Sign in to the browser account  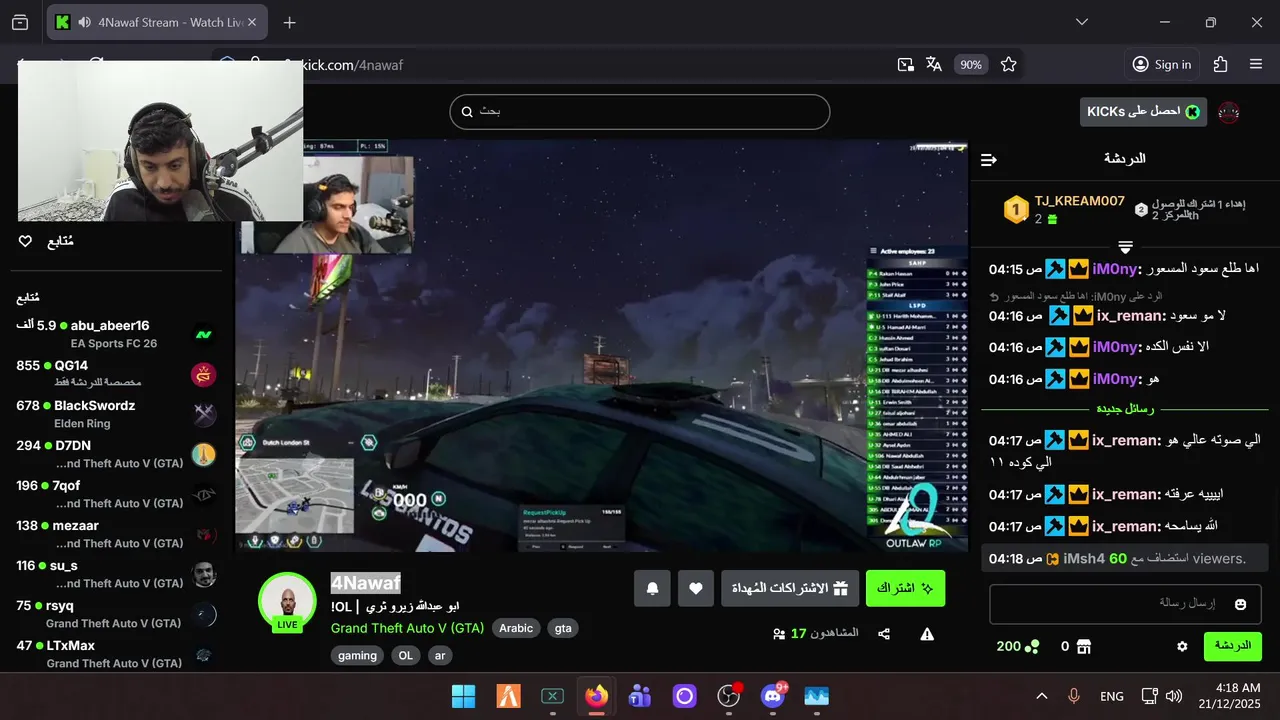pos(1161,64)
